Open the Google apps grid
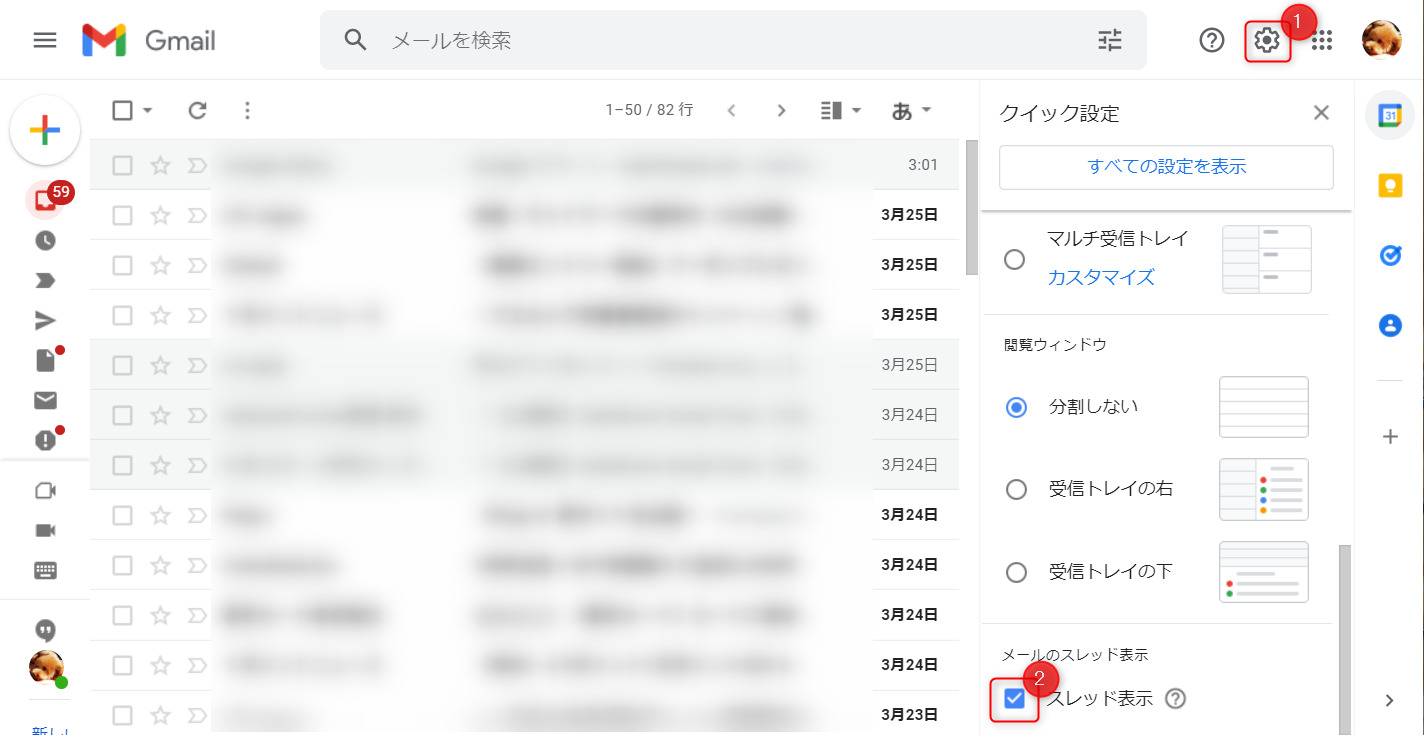Image resolution: width=1424 pixels, height=735 pixels. coord(1322,40)
